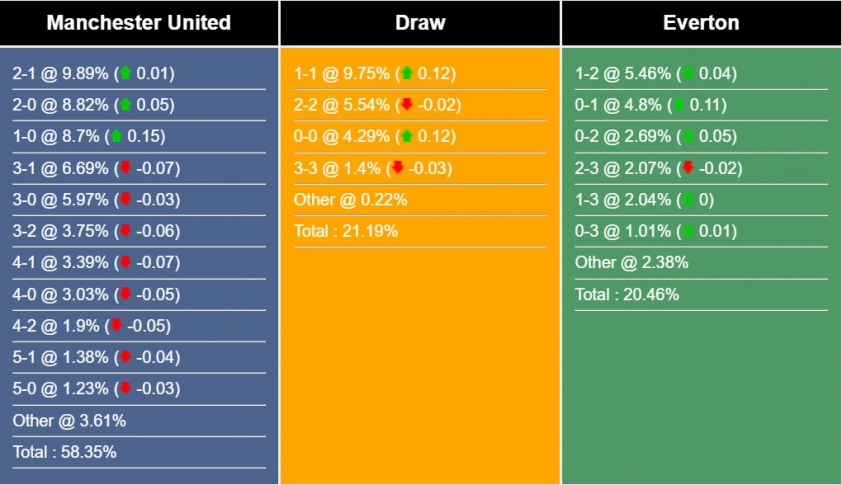Click green arrow beside 0-3 Everton row
The height and width of the screenshot is (485, 842).
click(688, 232)
